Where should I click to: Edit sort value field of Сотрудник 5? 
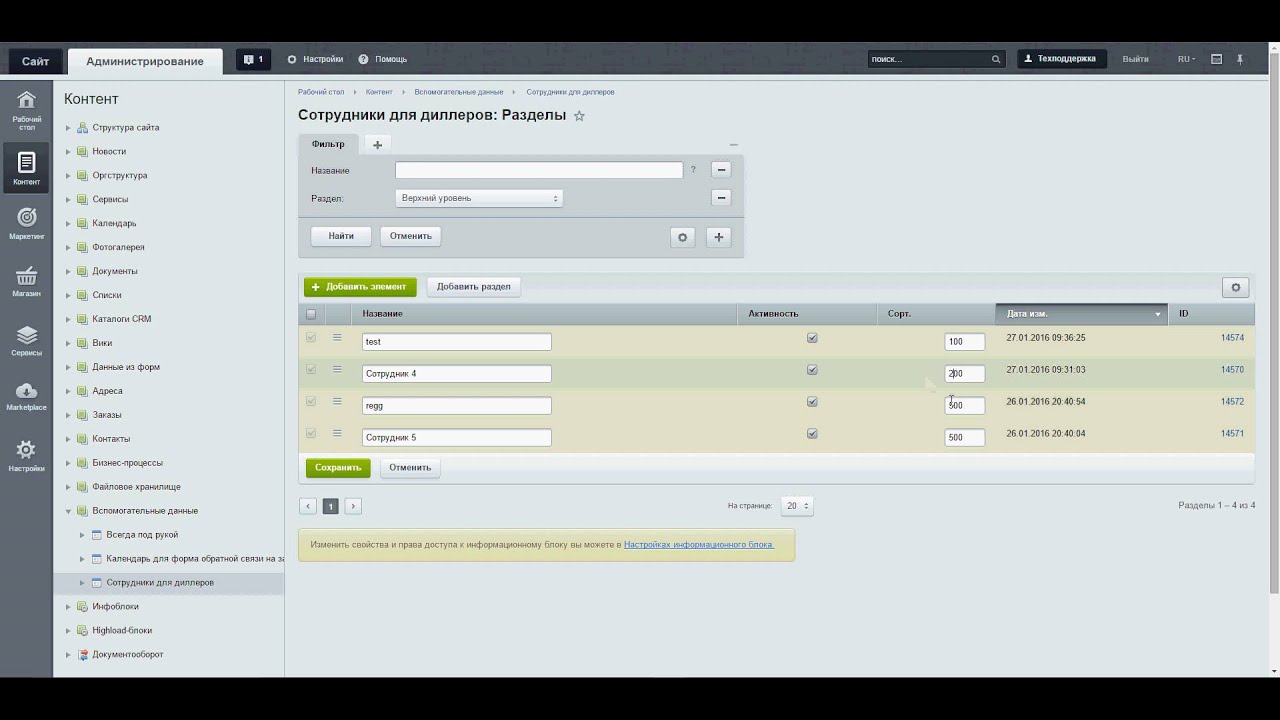964,438
